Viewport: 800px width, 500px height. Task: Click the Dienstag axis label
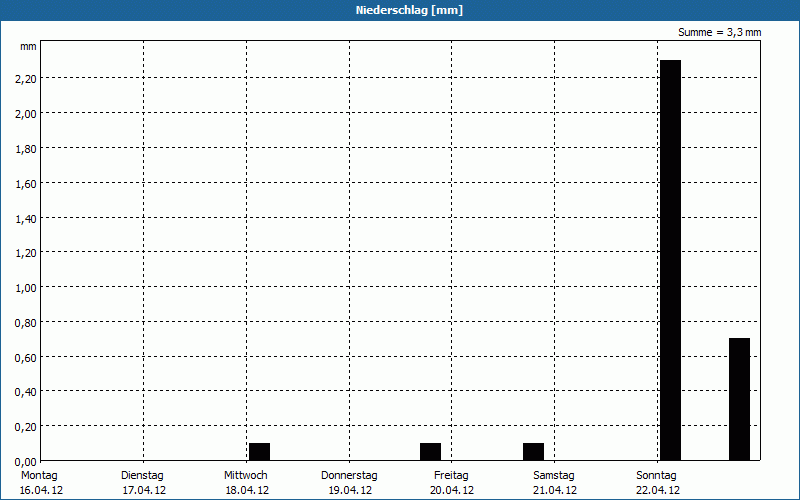(x=142, y=475)
